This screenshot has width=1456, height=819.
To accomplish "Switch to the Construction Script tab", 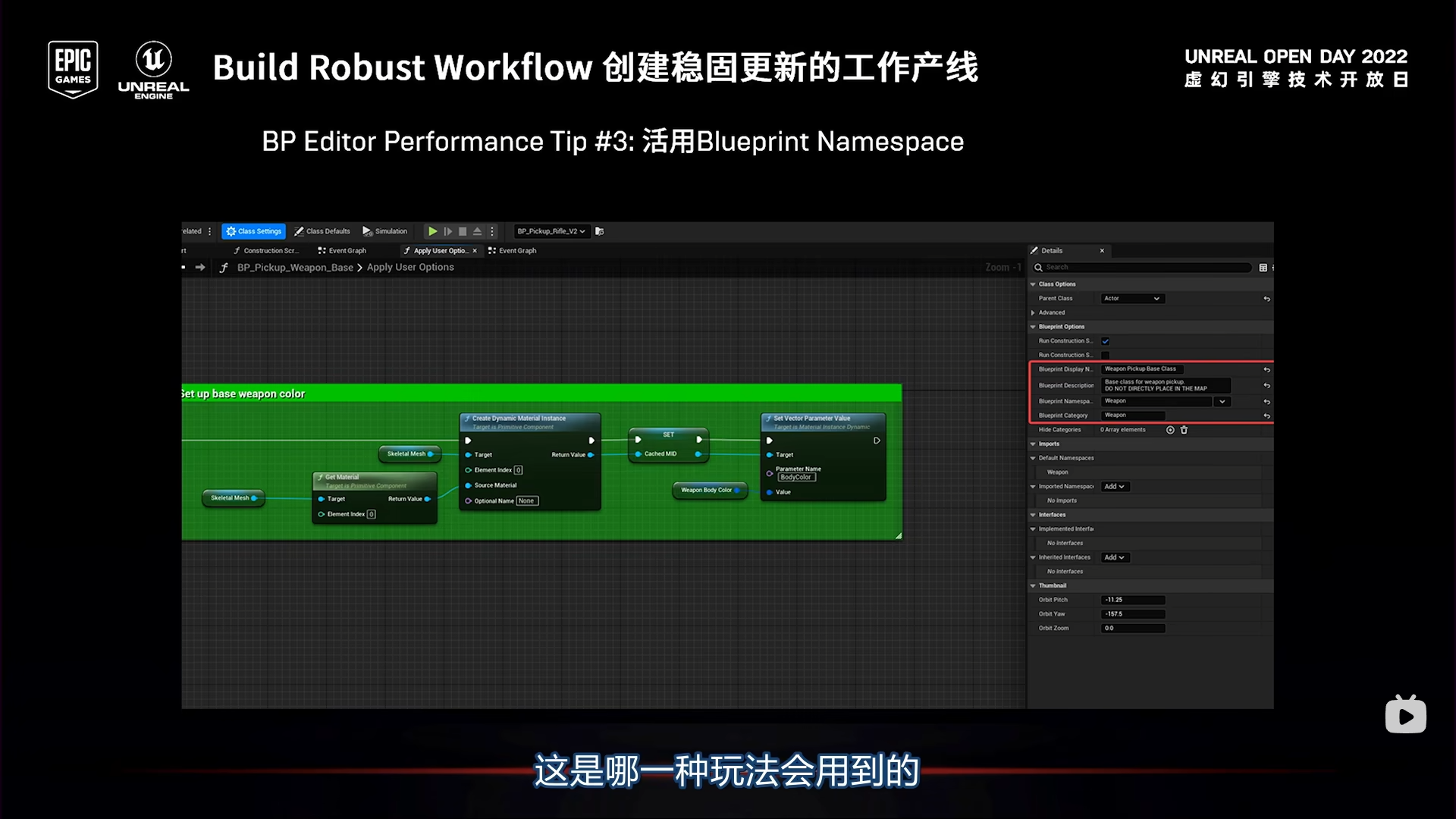I will (x=266, y=251).
